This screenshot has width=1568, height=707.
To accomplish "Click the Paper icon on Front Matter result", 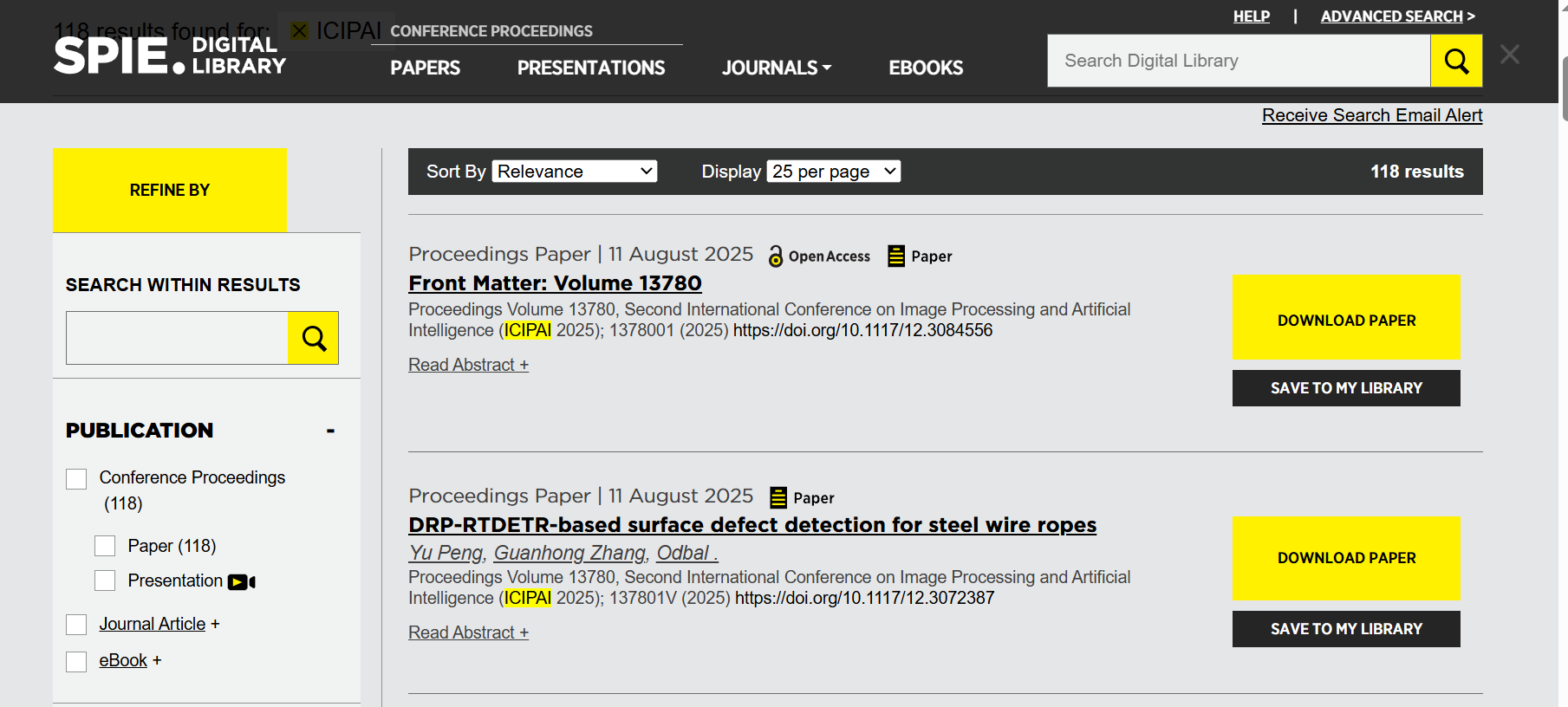I will pos(896,256).
